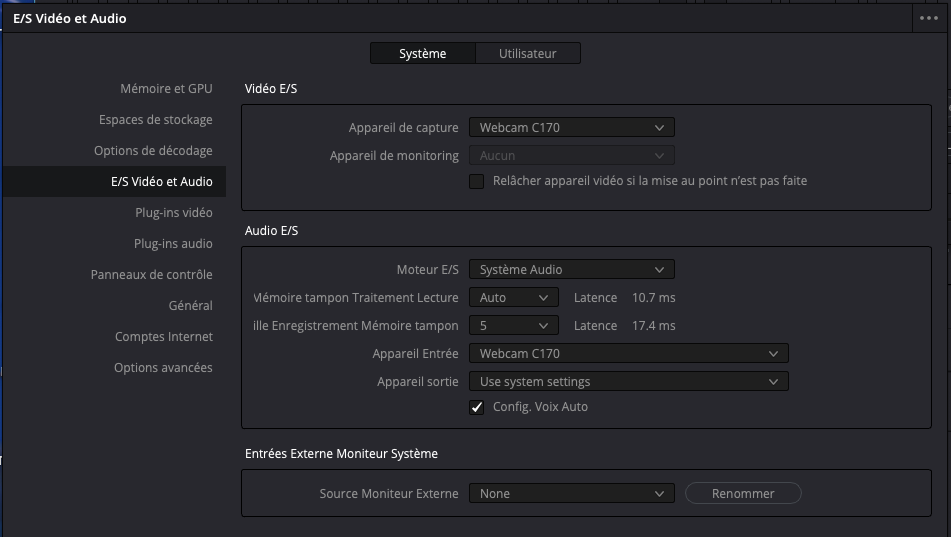Open Options avancées section
Image resolution: width=951 pixels, height=537 pixels.
(x=163, y=368)
